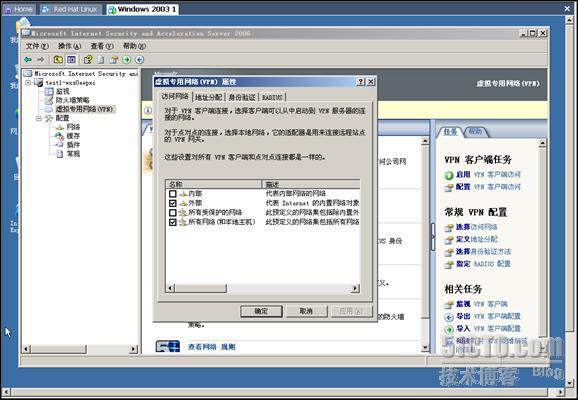Image resolution: width=578 pixels, height=400 pixels.
Task: Switch to the 帮助 tab in task pane
Action: pyautogui.click(x=476, y=131)
